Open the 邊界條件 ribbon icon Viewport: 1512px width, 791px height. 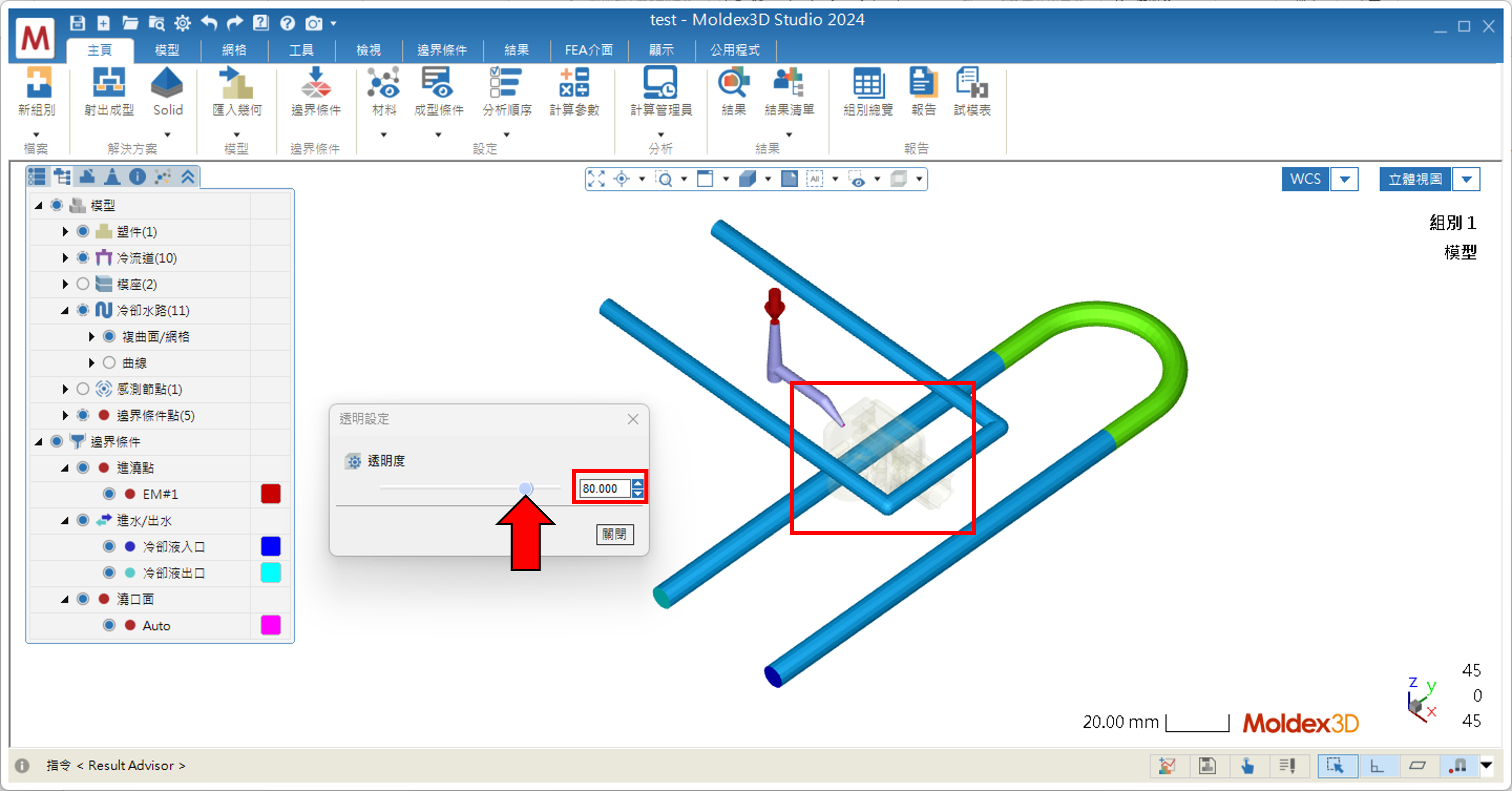click(x=316, y=82)
